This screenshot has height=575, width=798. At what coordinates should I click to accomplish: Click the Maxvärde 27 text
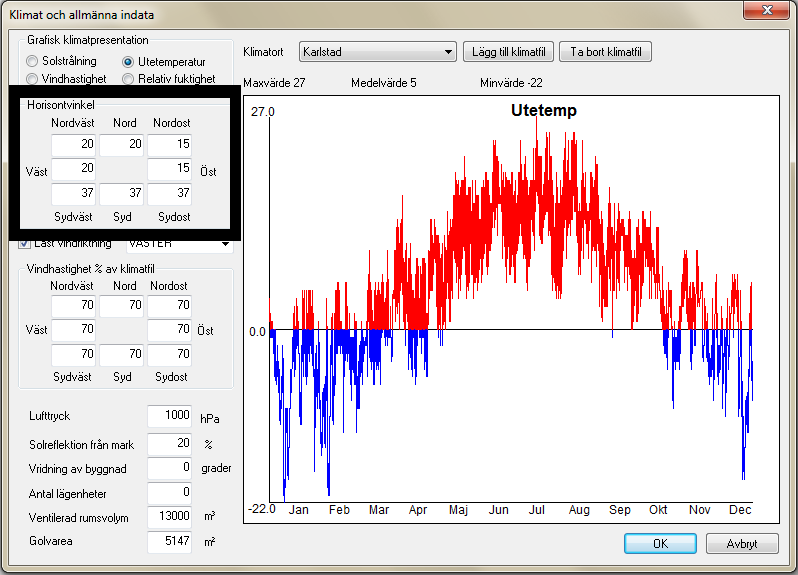coord(274,83)
